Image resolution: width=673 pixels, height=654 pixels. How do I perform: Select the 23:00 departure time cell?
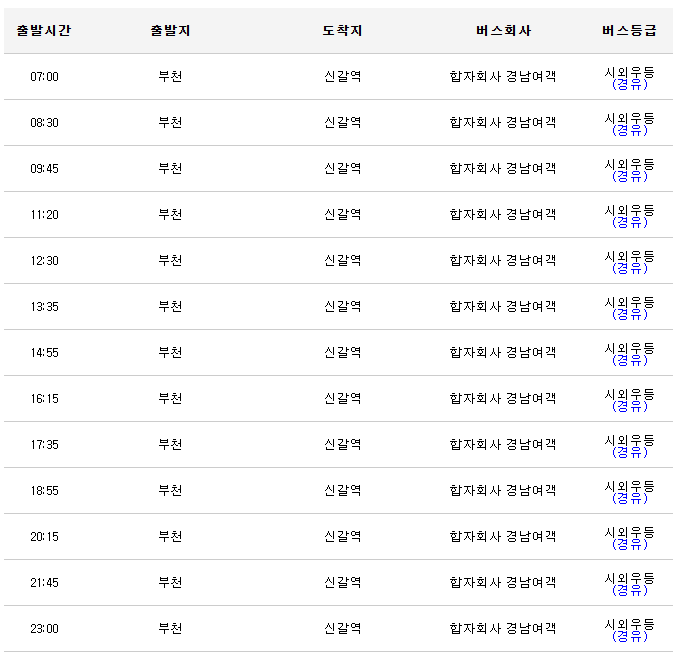(44, 629)
